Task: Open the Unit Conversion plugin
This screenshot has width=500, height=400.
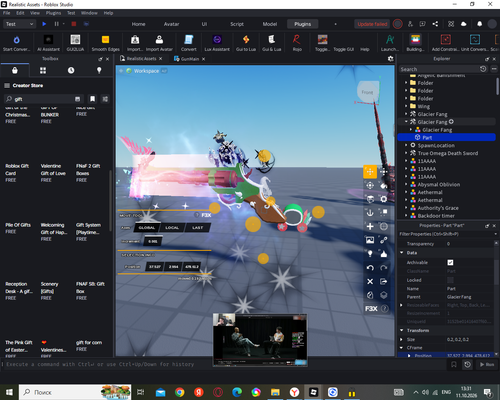Action: (475, 43)
